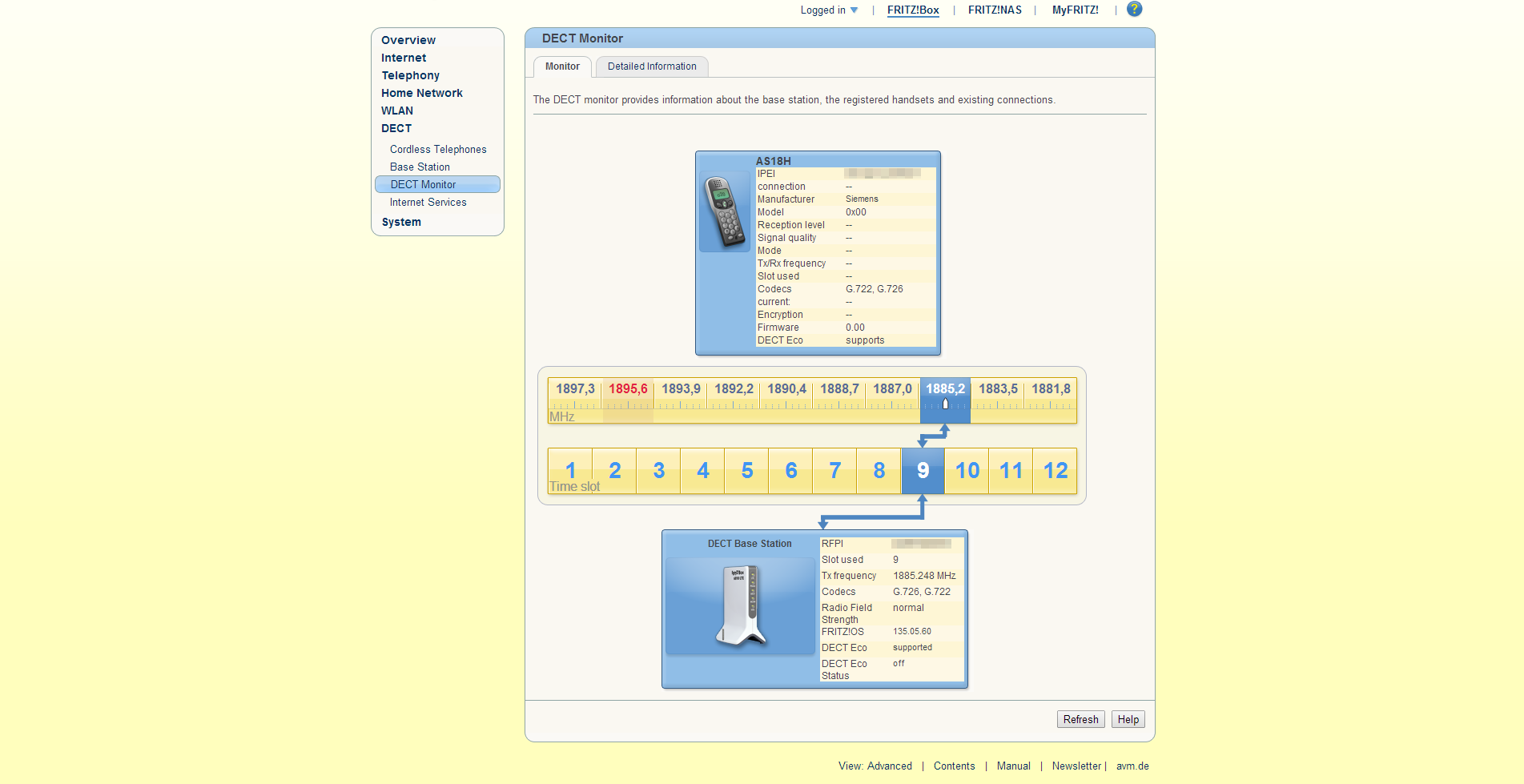The height and width of the screenshot is (784, 1524).
Task: Select the highlighted 1885,2 MHz frequency cell
Action: point(945,400)
